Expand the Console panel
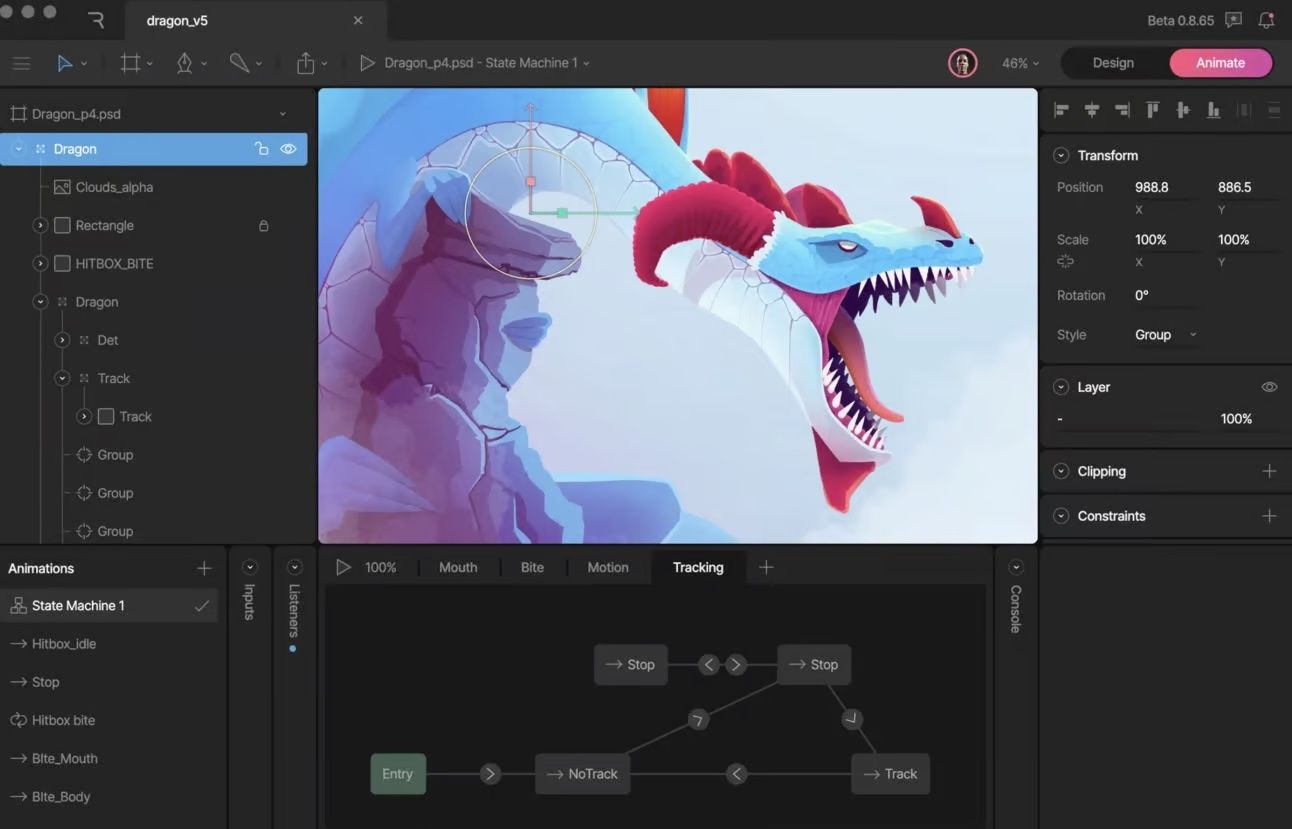Viewport: 1292px width, 829px height. pyautogui.click(x=1016, y=568)
